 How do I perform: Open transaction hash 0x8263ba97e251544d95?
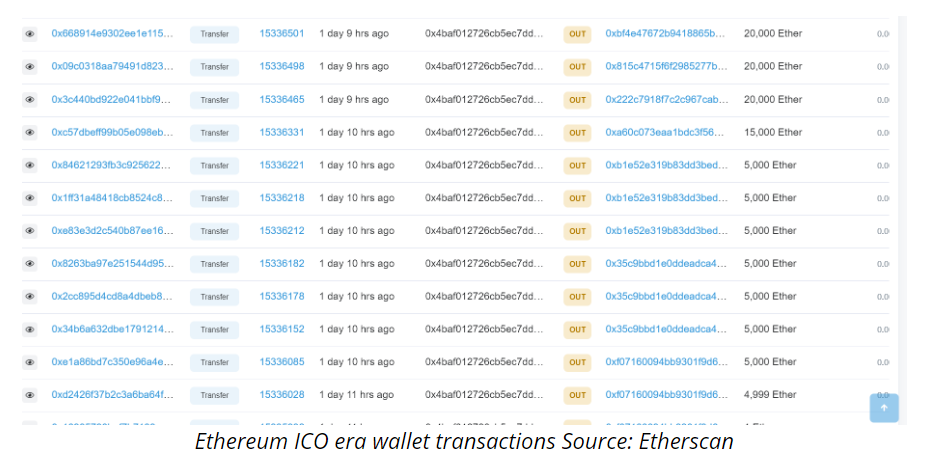(112, 263)
